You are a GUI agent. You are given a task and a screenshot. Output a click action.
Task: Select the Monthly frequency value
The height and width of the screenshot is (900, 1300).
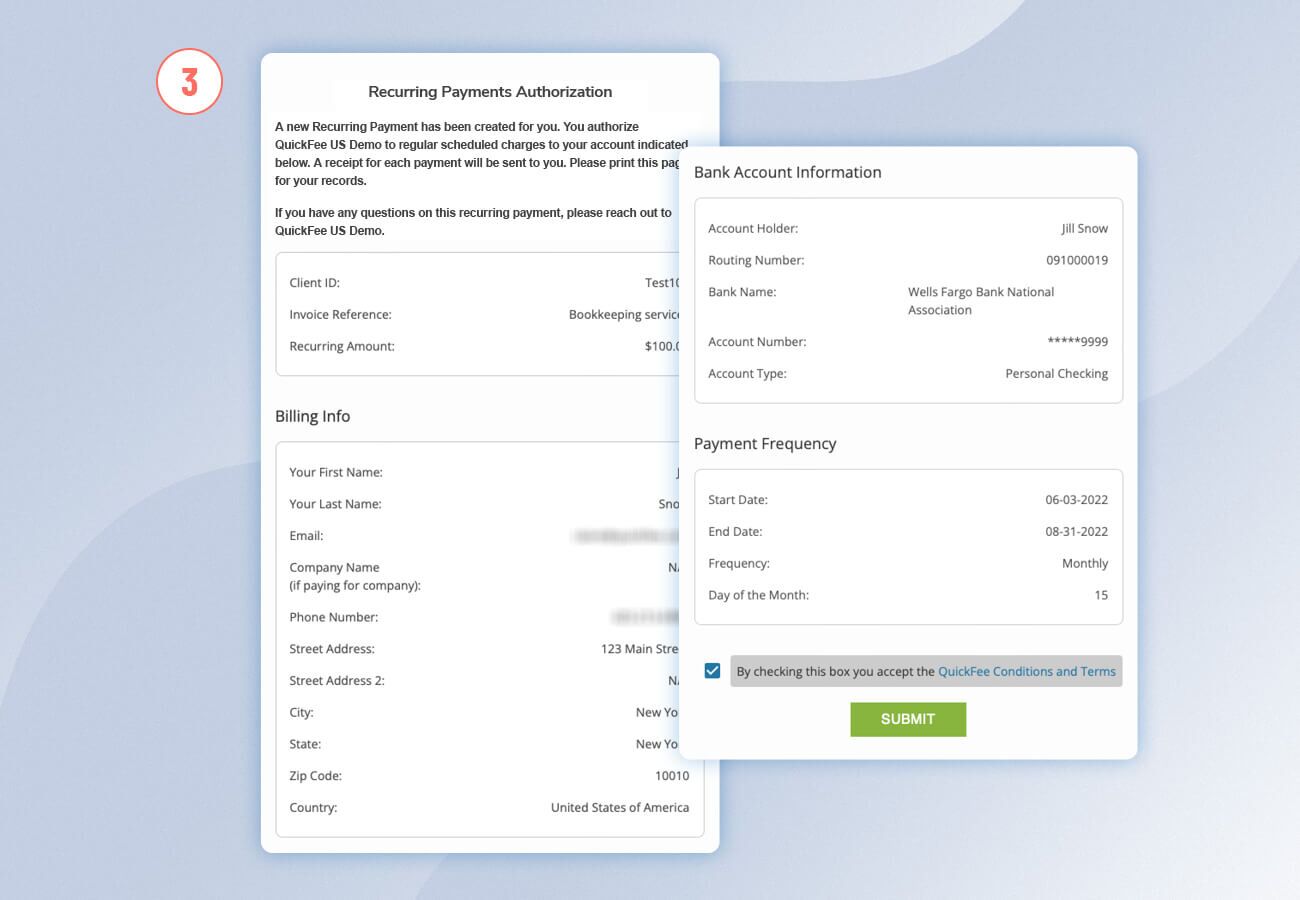1085,563
